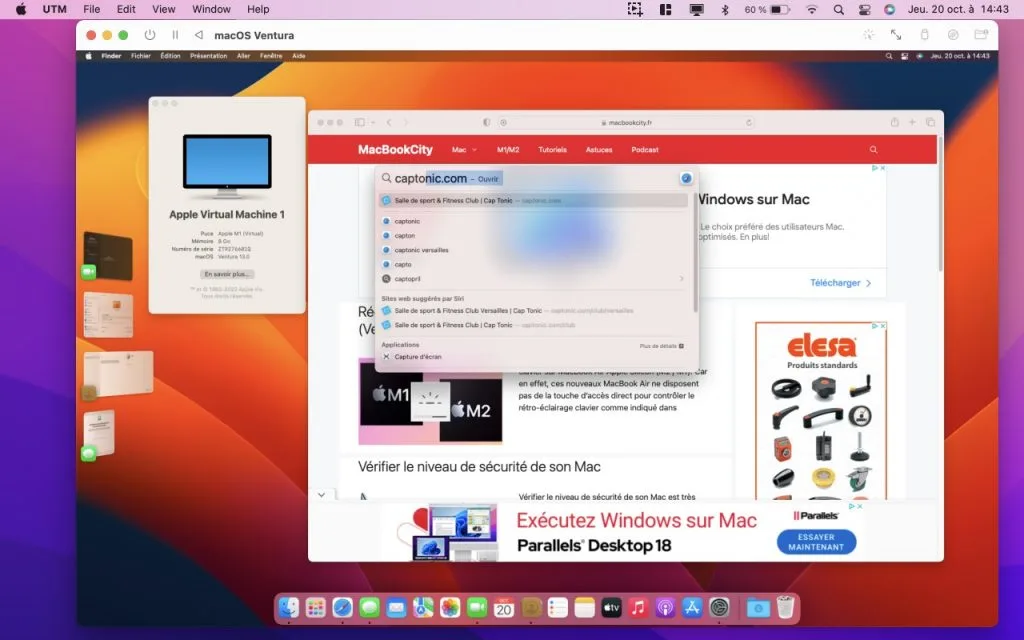The height and width of the screenshot is (640, 1024).
Task: Open the Trash in the guest Dock
Action: (x=786, y=608)
